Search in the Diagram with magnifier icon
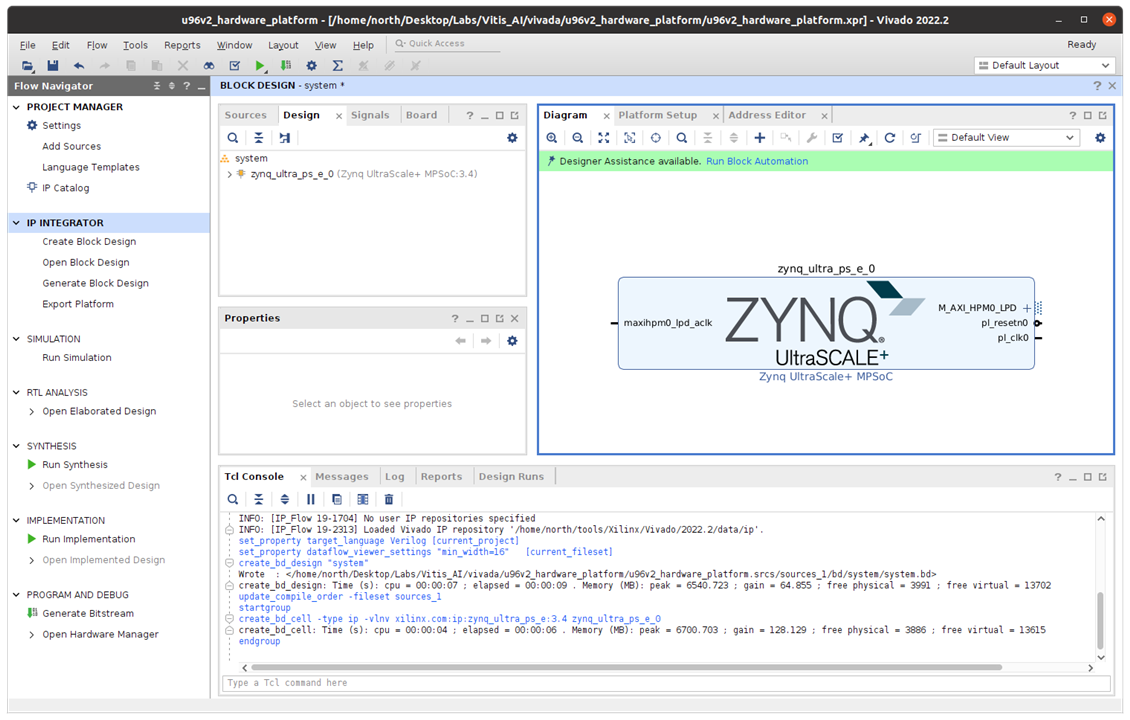1130x720 pixels. coord(682,138)
